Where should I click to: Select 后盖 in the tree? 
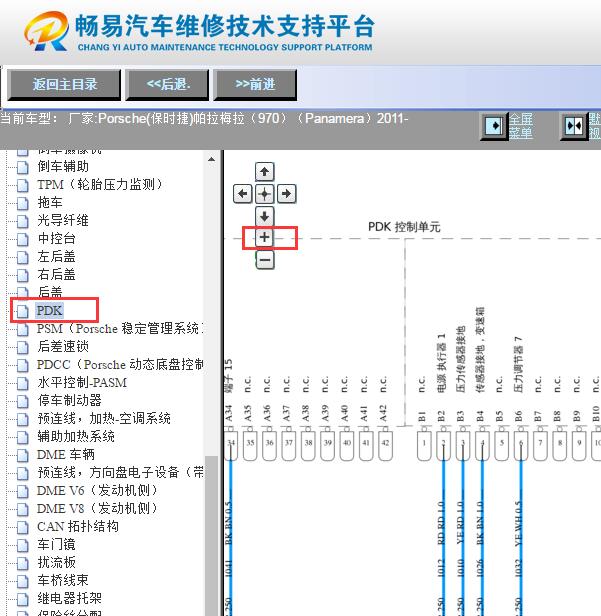pyautogui.click(x=50, y=292)
